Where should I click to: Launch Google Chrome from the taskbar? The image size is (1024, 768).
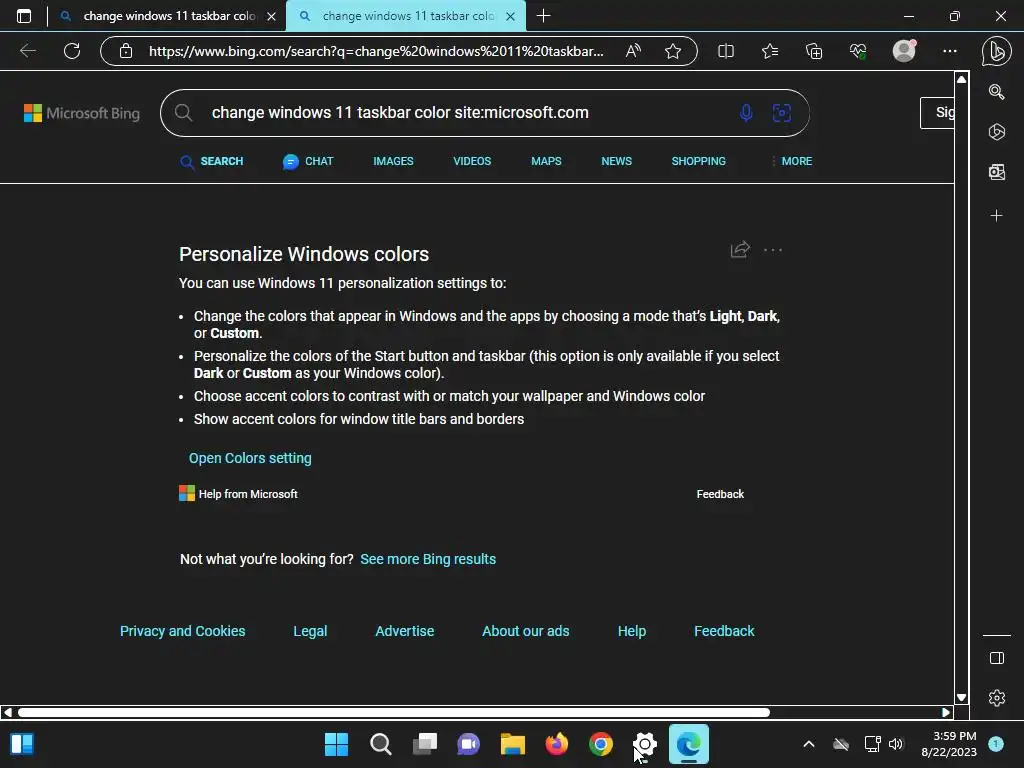[x=601, y=744]
